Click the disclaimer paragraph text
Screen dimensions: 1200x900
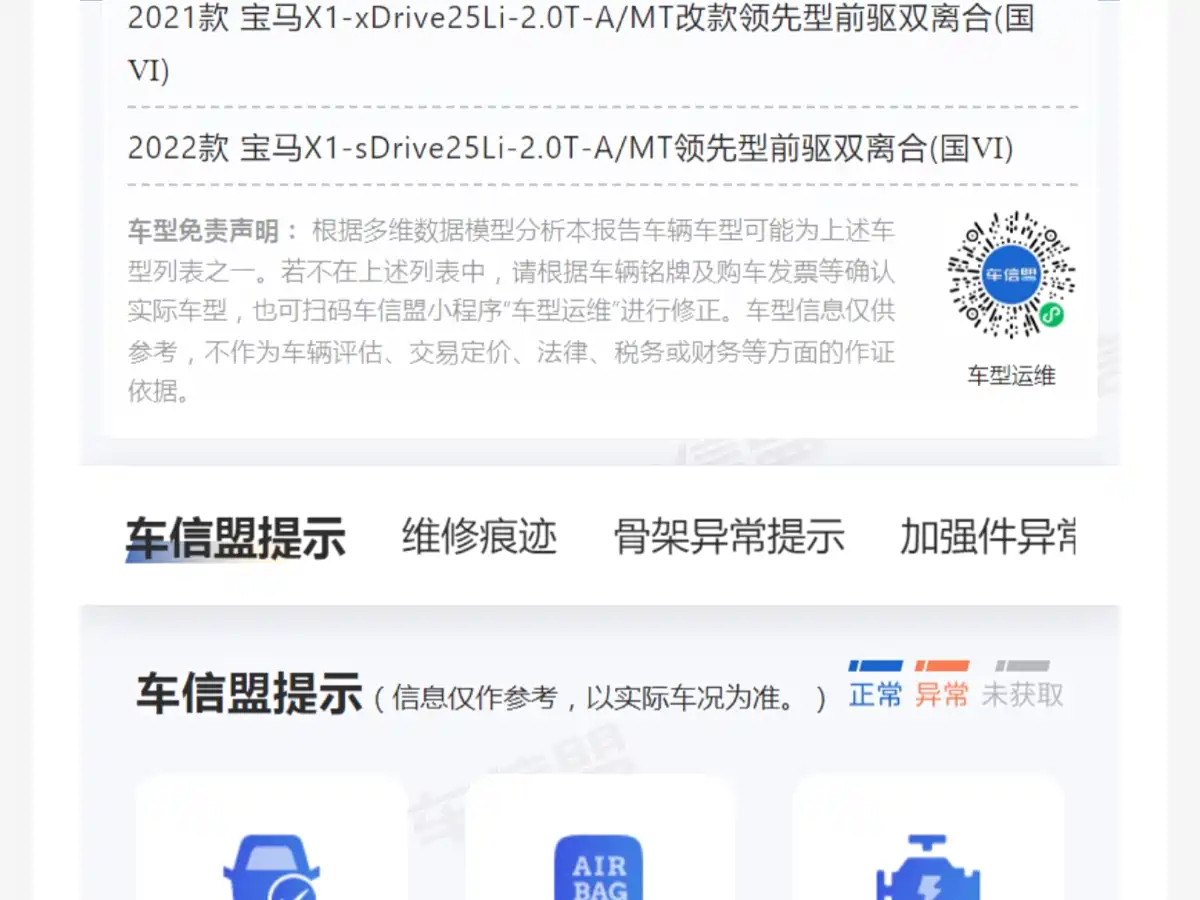pyautogui.click(x=511, y=311)
